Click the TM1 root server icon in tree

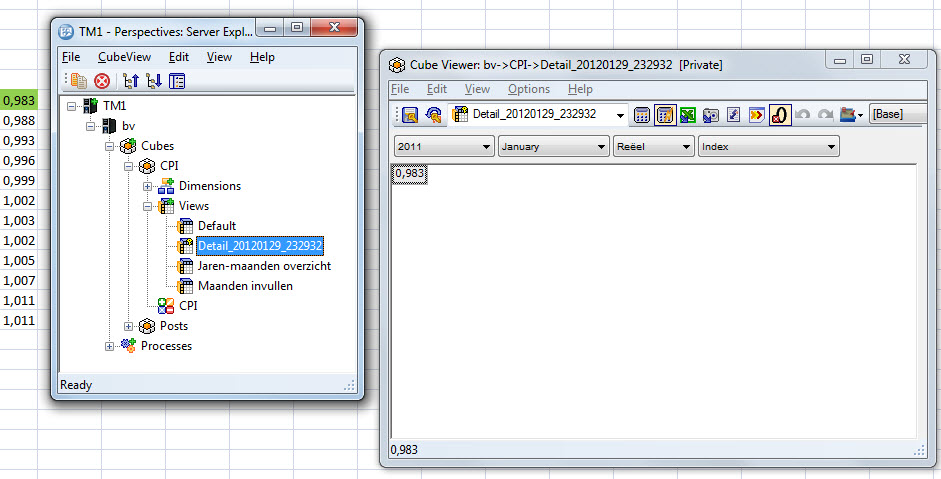click(91, 106)
